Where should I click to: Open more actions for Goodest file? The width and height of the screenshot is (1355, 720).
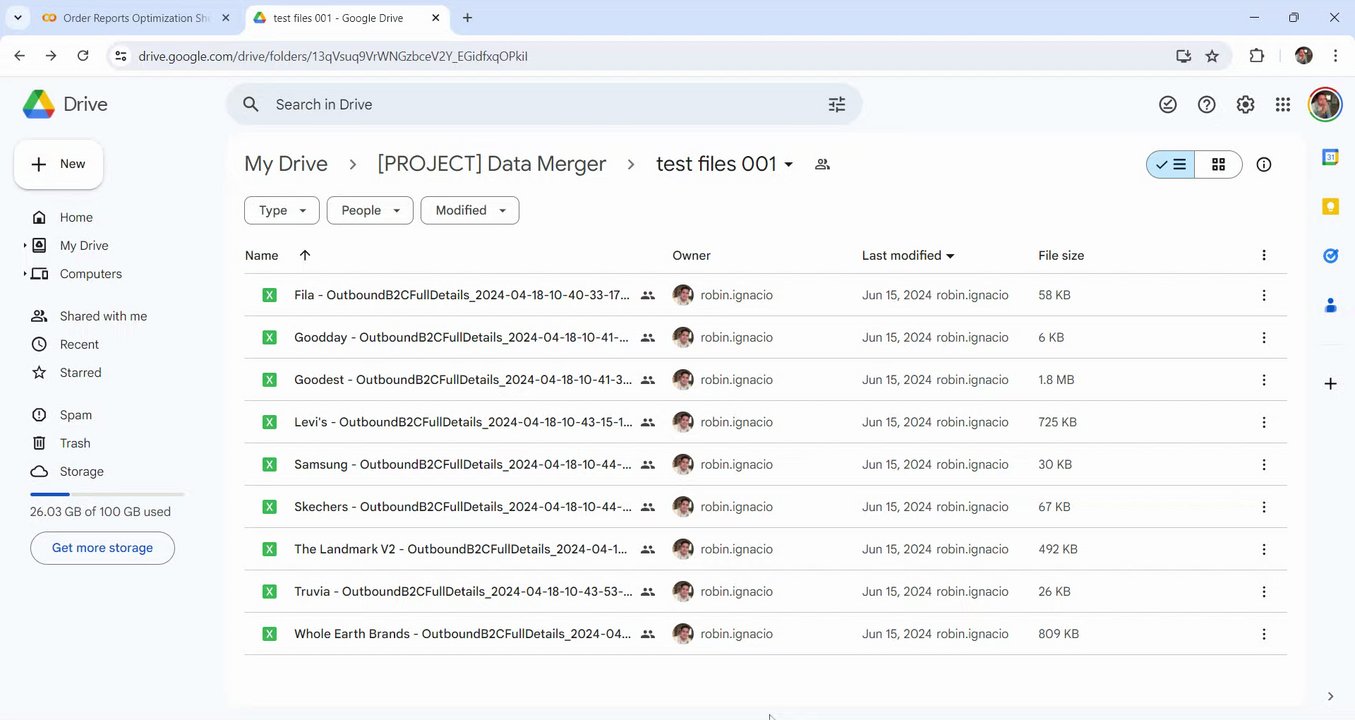pos(1264,380)
